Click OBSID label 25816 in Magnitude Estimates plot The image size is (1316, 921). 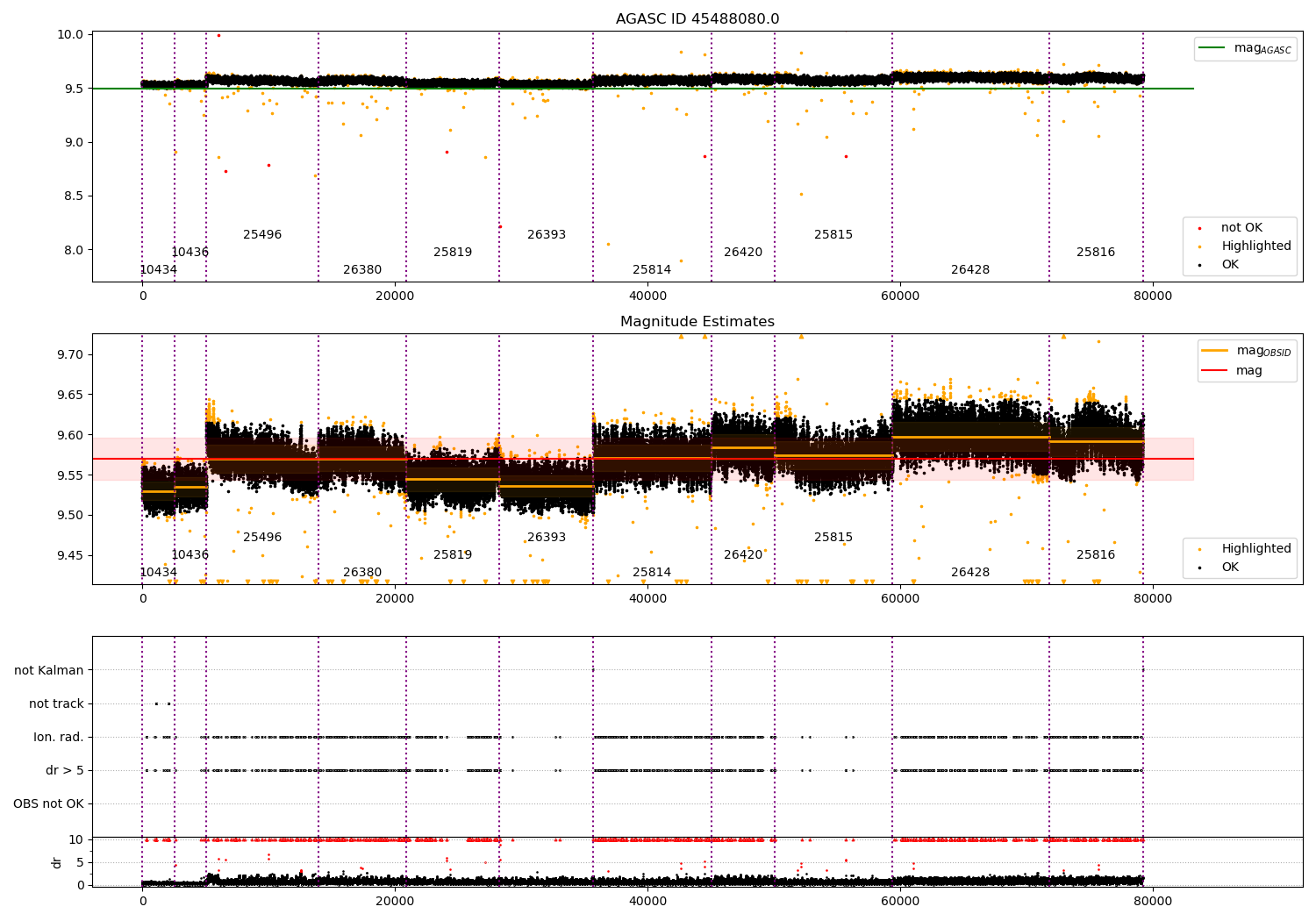1096,555
